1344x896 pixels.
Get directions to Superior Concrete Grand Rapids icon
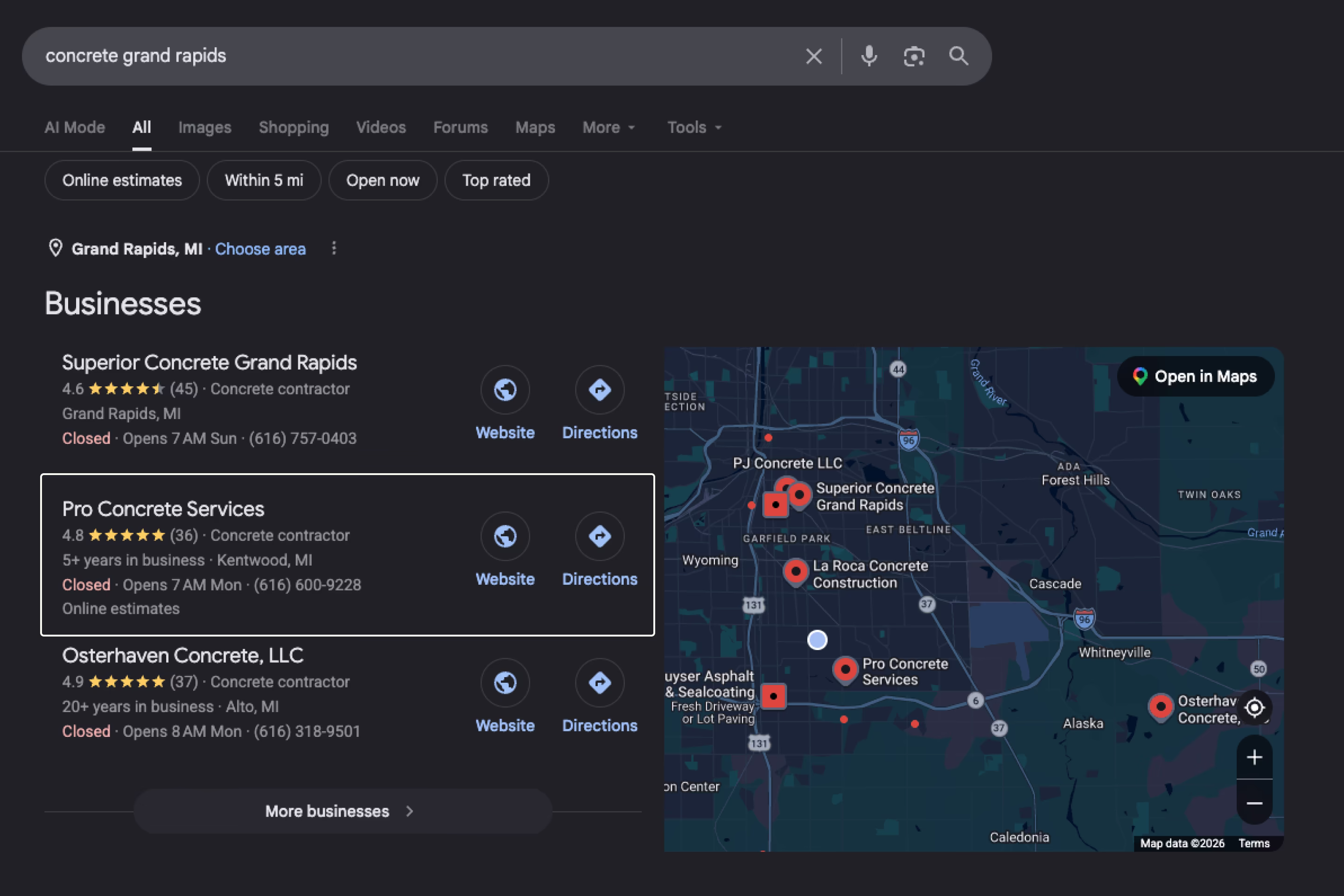599,390
